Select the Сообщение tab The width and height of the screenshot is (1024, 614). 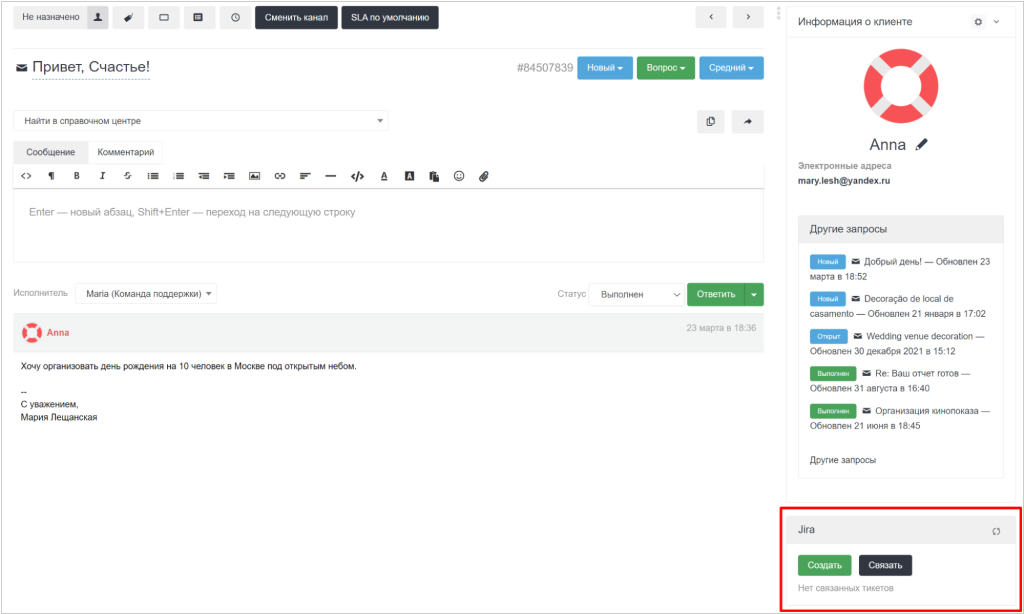point(50,152)
